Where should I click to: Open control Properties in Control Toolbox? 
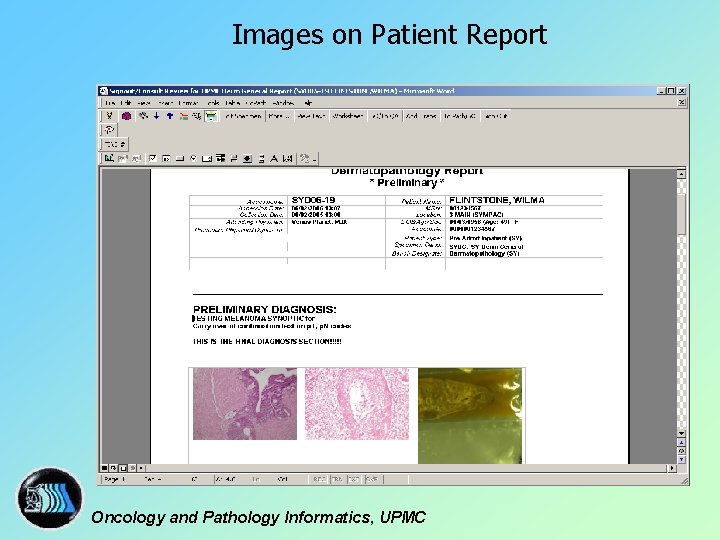point(122,158)
